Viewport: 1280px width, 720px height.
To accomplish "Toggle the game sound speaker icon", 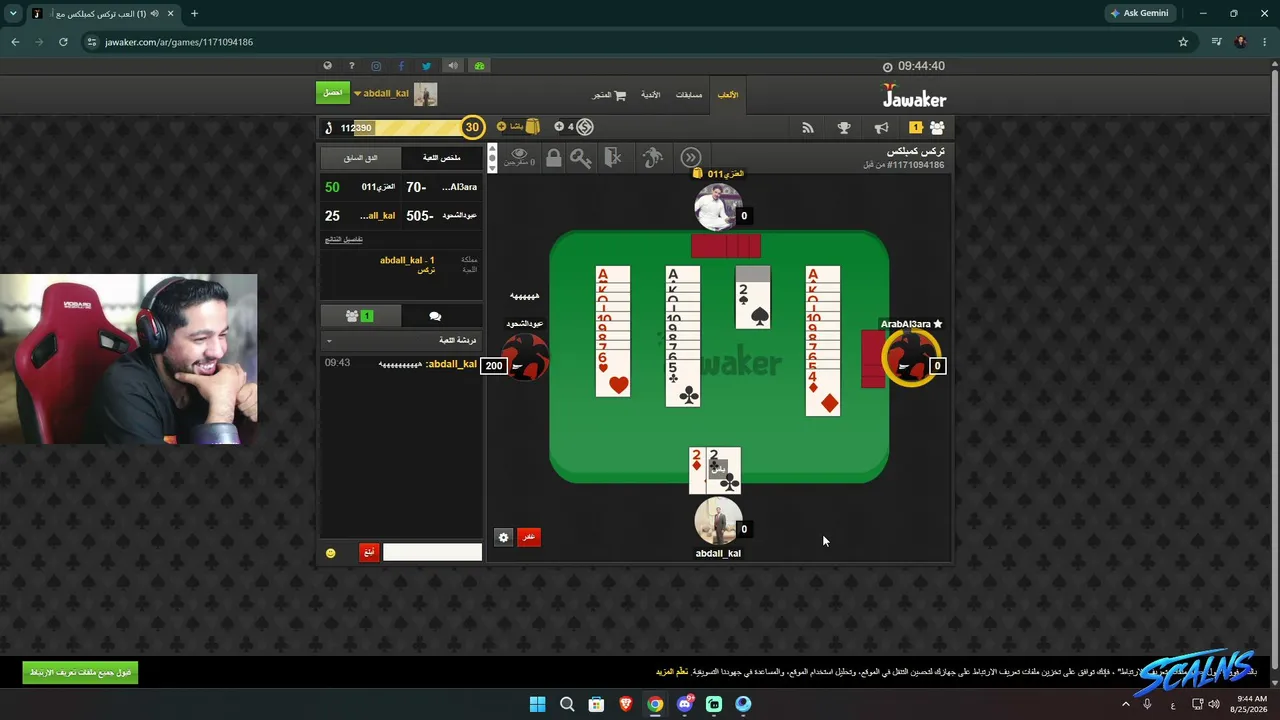I will tap(453, 66).
